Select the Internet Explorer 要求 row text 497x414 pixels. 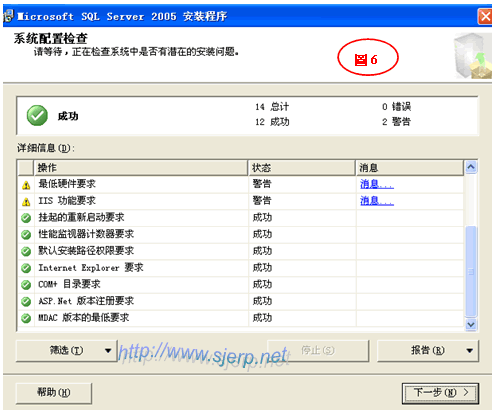coord(91,267)
